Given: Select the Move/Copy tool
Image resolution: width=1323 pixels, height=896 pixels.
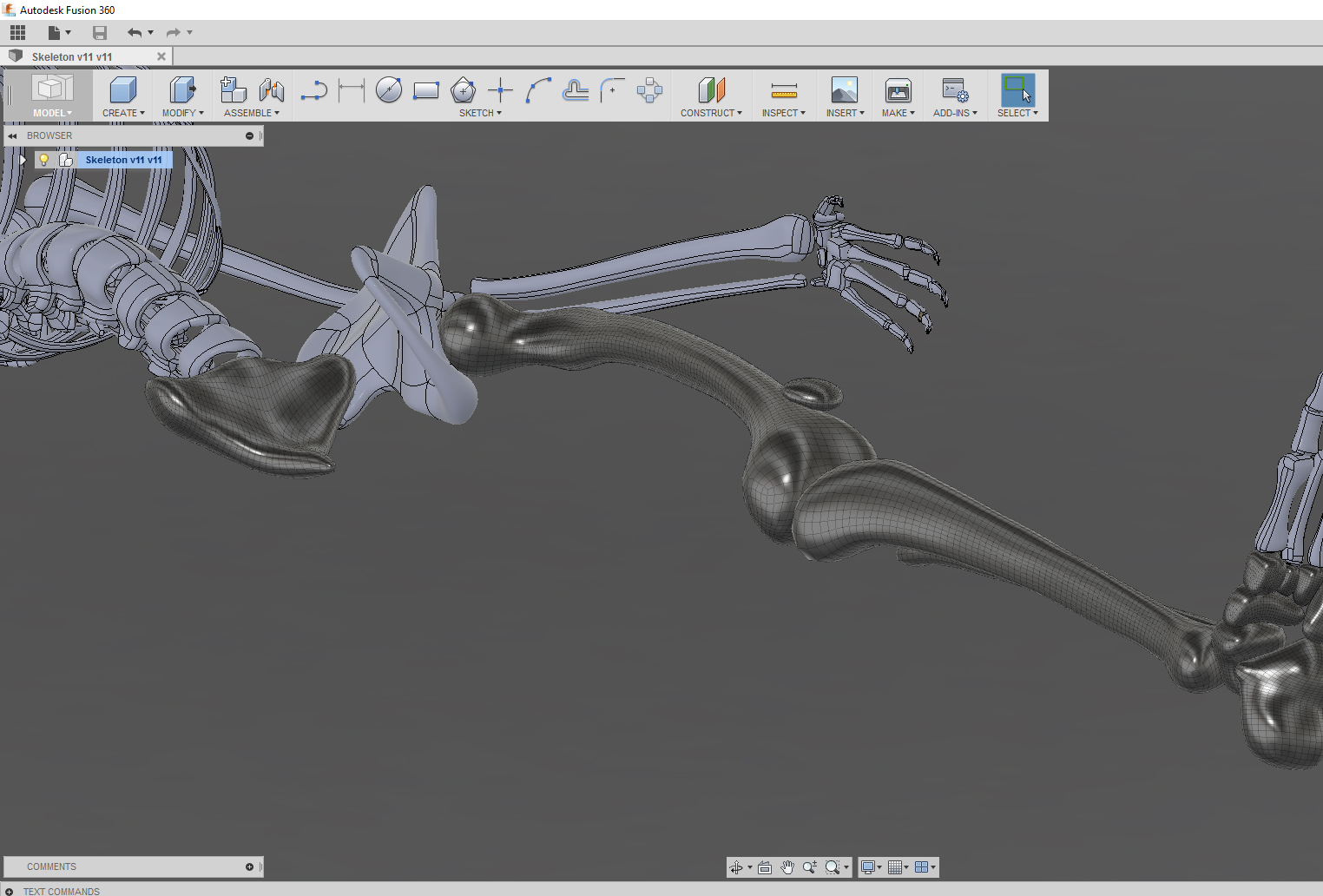Looking at the screenshot, I should pyautogui.click(x=649, y=90).
